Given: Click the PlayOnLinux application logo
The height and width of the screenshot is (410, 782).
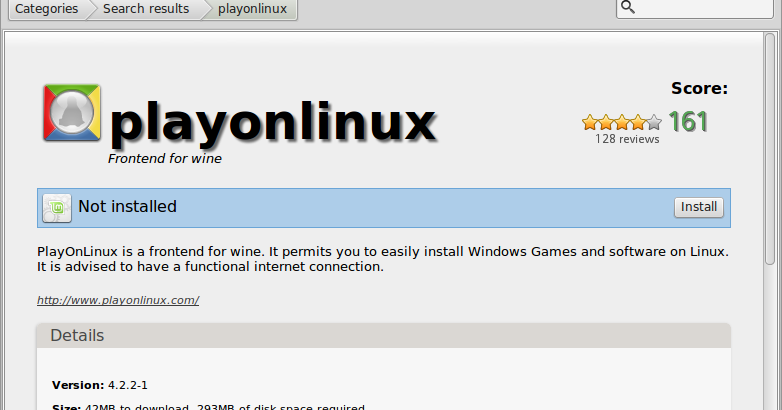Looking at the screenshot, I should [72, 113].
